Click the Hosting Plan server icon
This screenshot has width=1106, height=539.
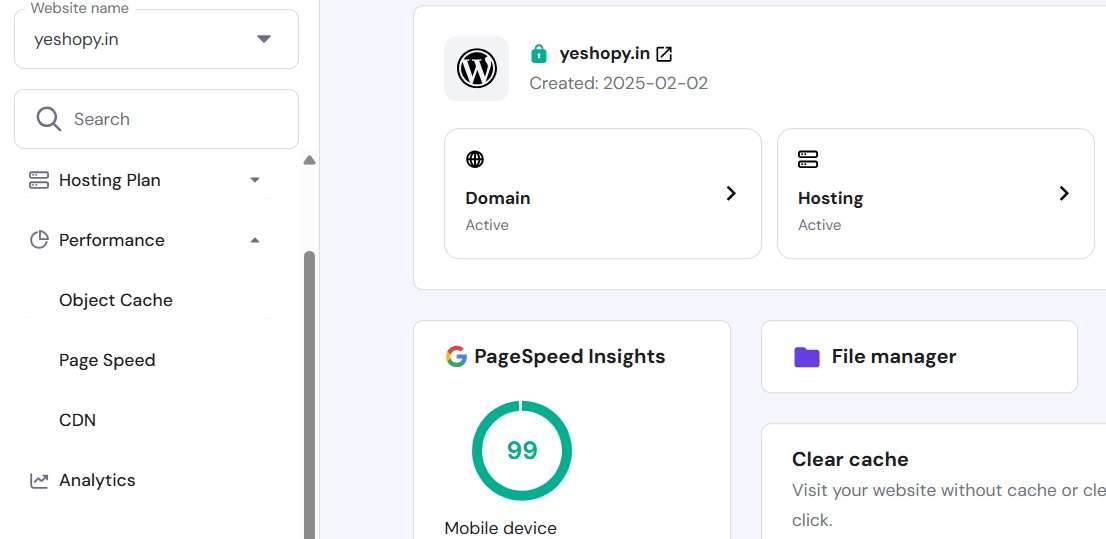pyautogui.click(x=39, y=181)
